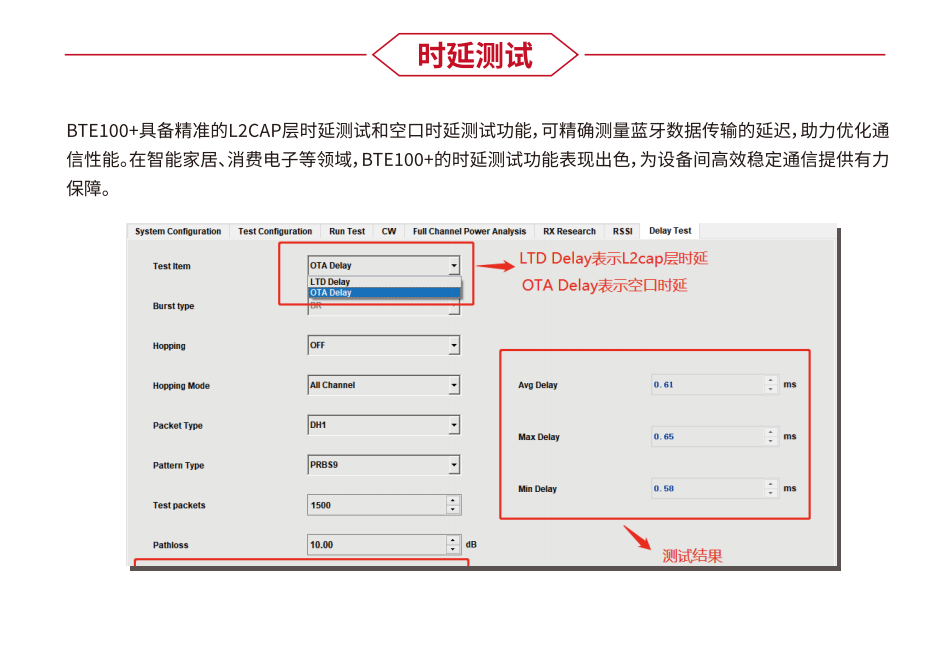The height and width of the screenshot is (649, 950).
Task: Increase Test packets with up arrow
Action: (x=453, y=501)
